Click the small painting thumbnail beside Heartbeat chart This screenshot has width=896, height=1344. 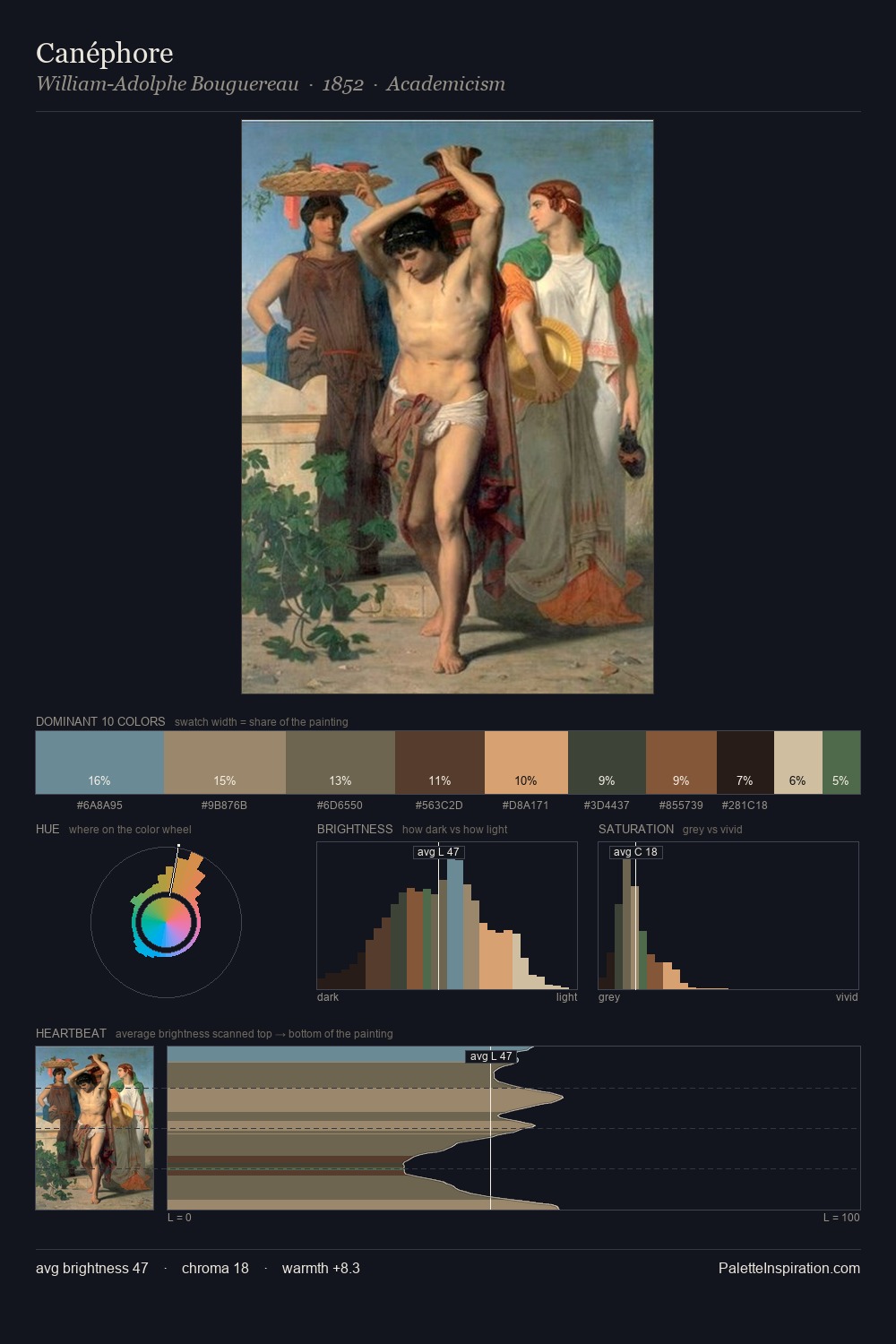click(94, 1128)
